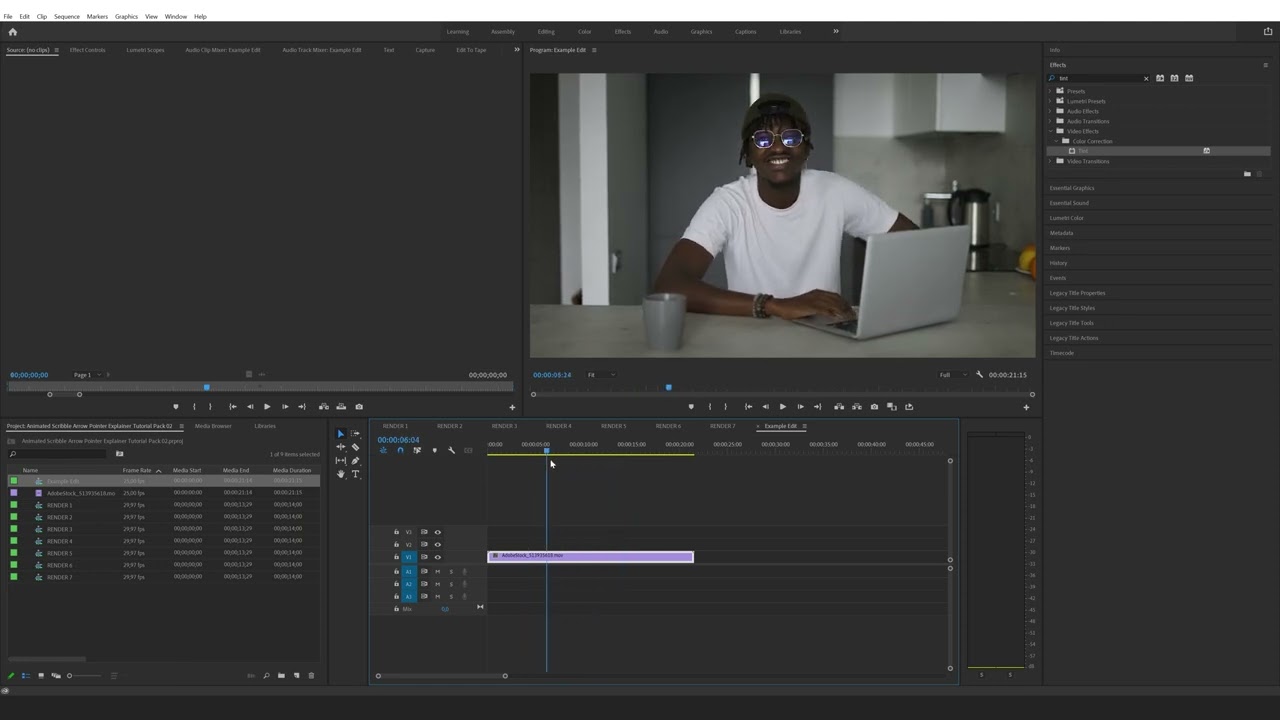
Task: Open timeline display settings wrench
Action: 451,450
